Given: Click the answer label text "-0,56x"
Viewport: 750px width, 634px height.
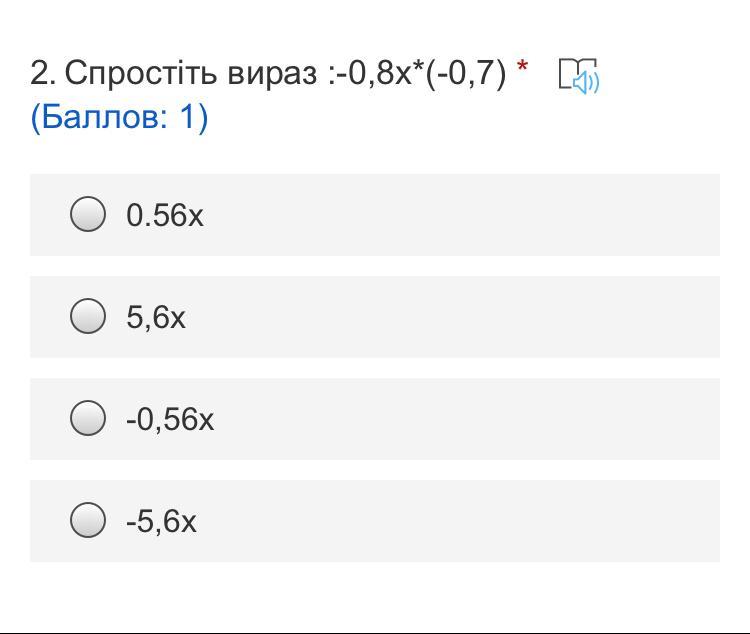Looking at the screenshot, I should [x=170, y=420].
